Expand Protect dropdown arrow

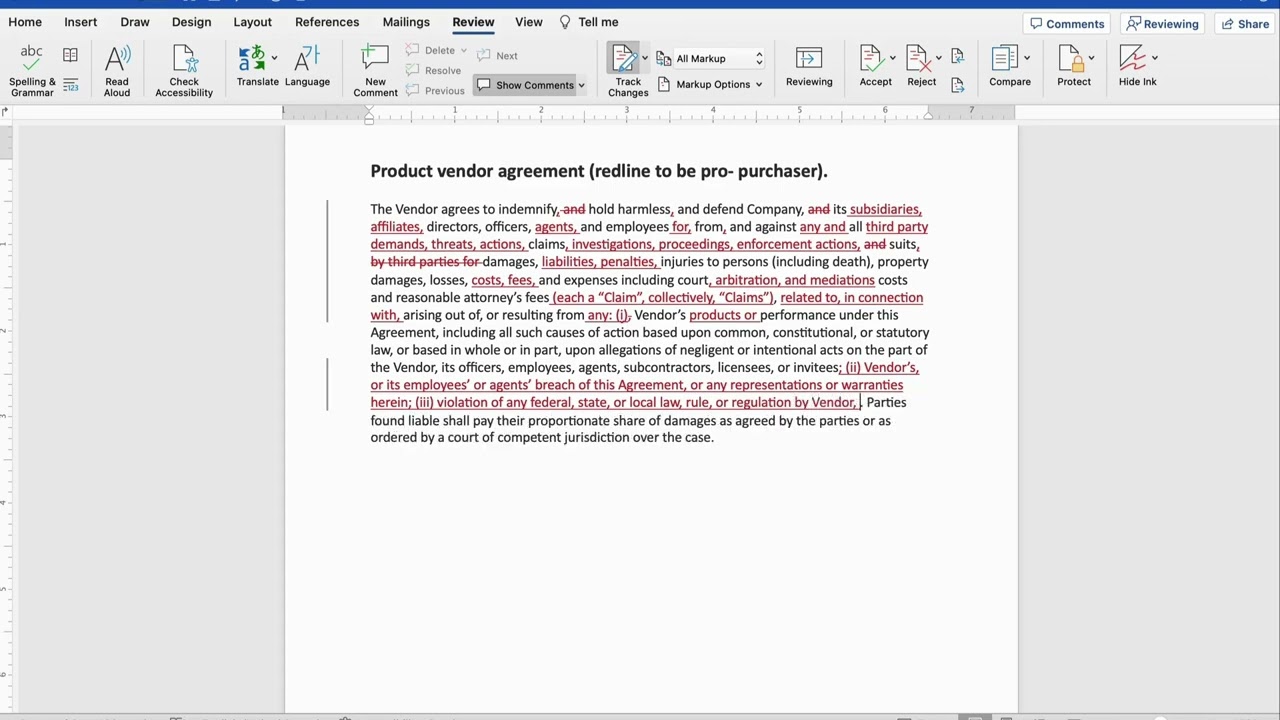(1091, 58)
